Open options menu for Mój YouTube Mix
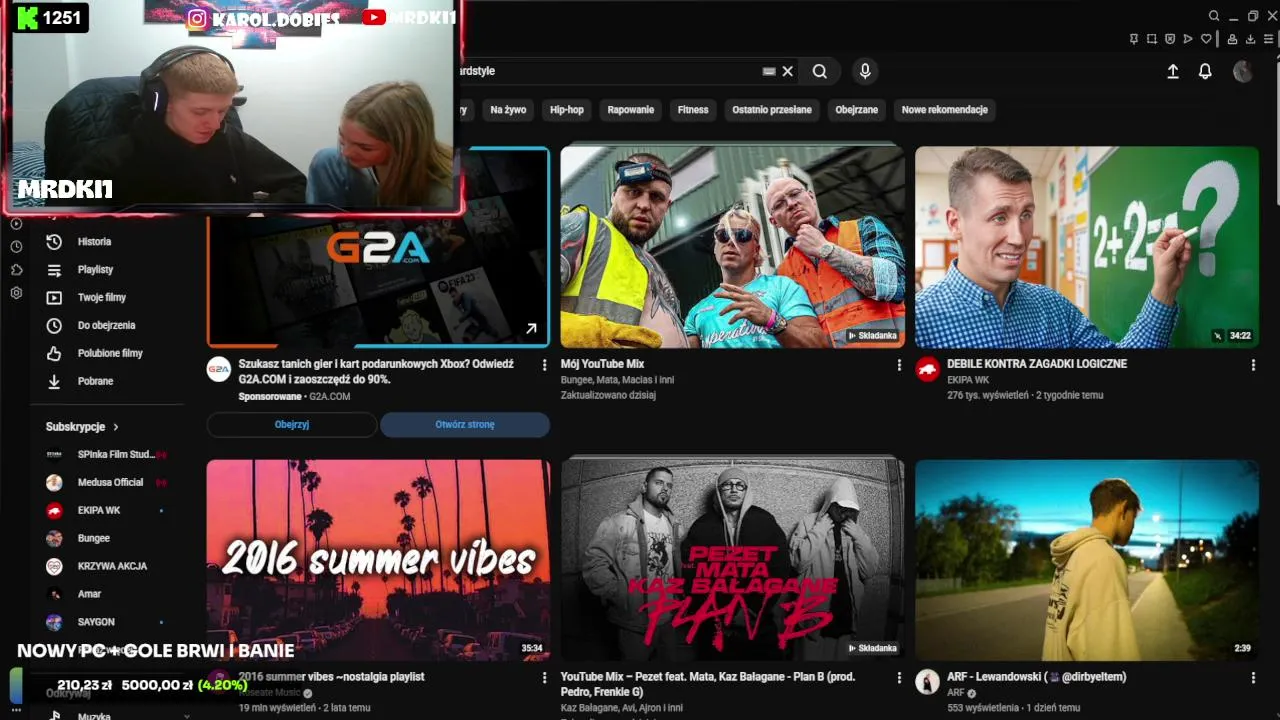The width and height of the screenshot is (1280, 720). [899, 365]
